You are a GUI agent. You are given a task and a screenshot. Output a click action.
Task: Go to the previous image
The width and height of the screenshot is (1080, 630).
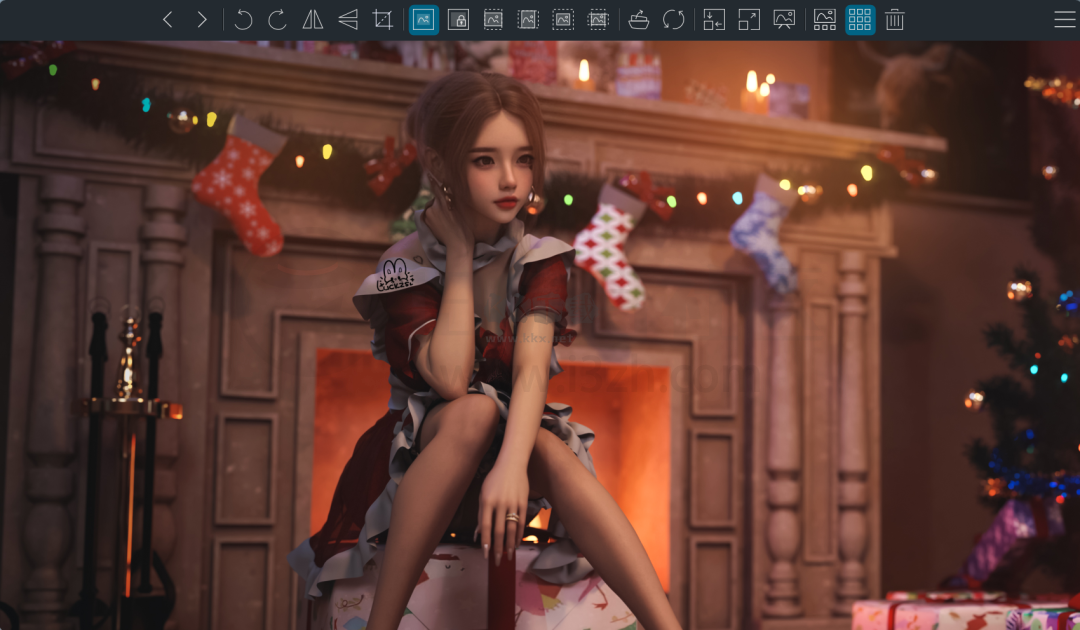168,19
